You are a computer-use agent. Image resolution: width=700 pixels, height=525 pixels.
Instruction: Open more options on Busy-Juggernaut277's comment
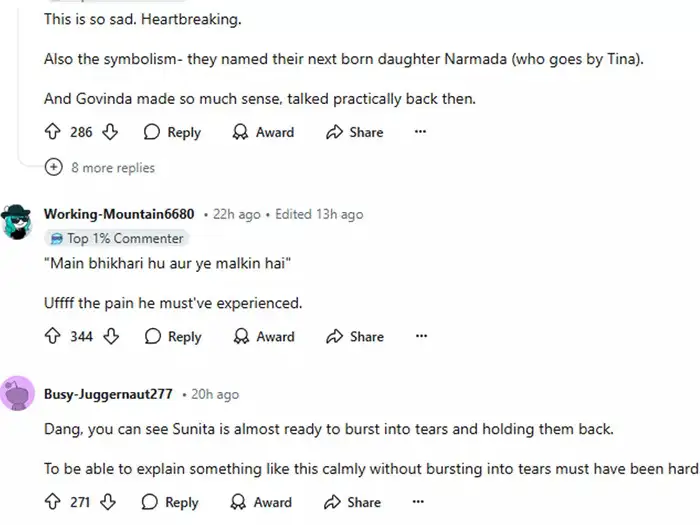(420, 502)
